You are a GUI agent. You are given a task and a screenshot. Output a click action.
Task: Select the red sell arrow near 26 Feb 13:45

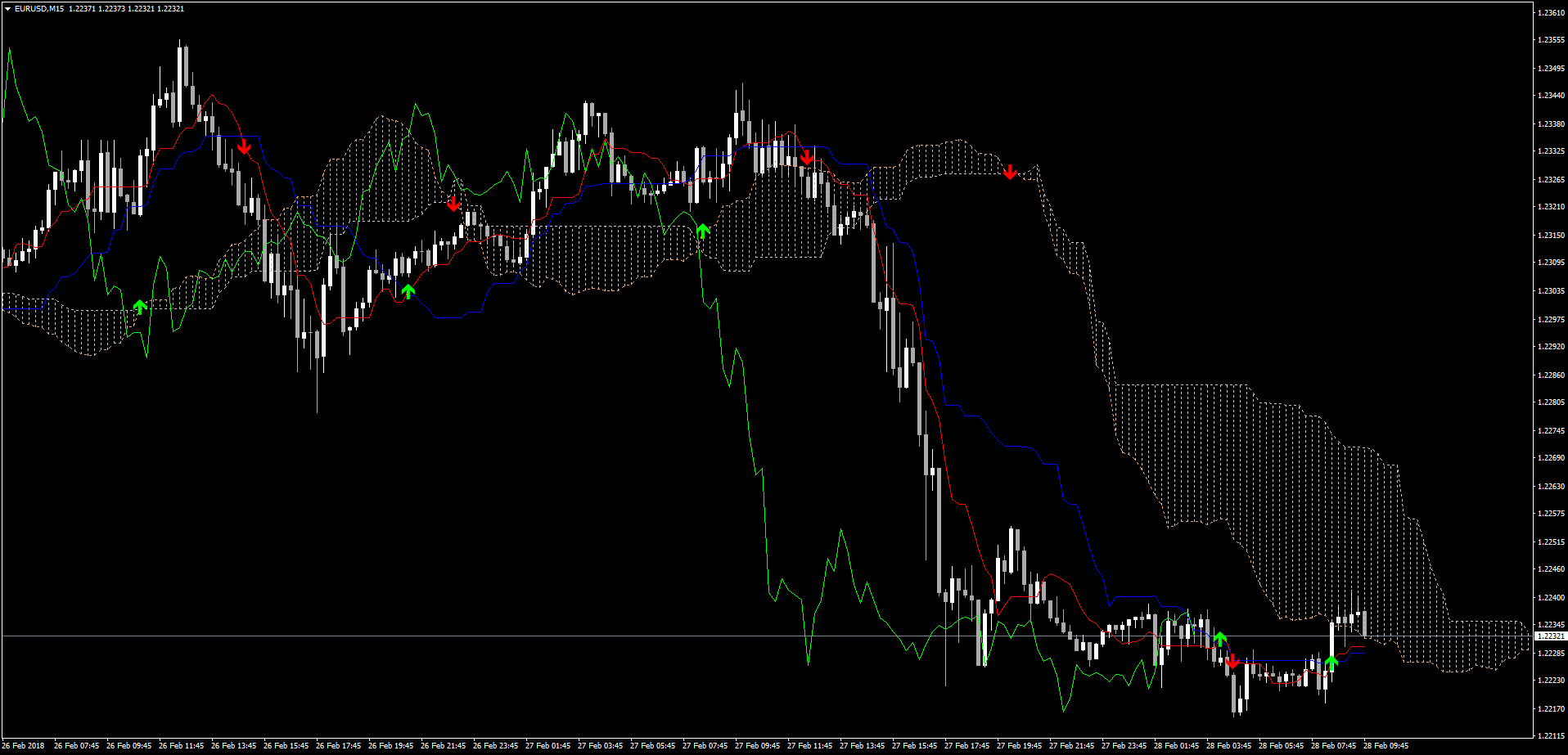[244, 146]
